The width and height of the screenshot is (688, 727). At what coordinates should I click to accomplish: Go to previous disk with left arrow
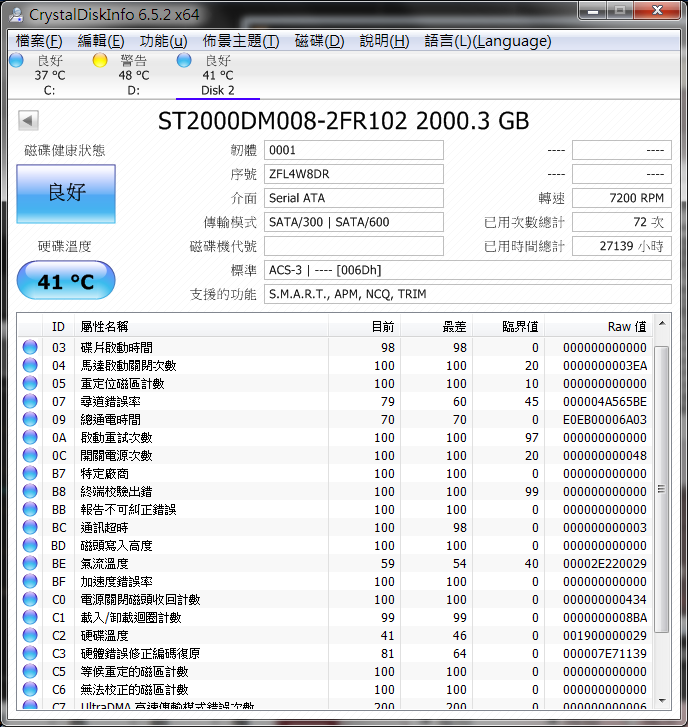pyautogui.click(x=28, y=121)
